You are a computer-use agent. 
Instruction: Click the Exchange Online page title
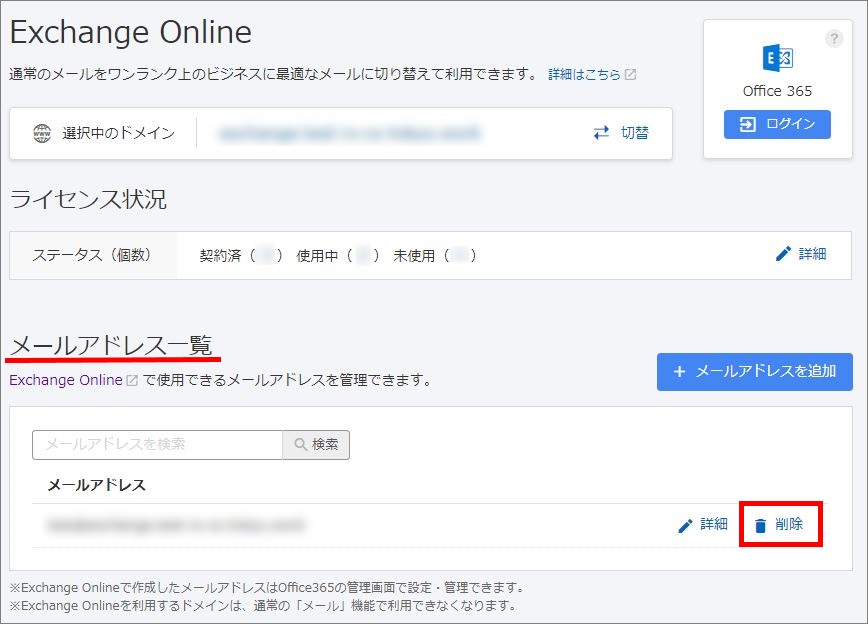click(x=131, y=32)
